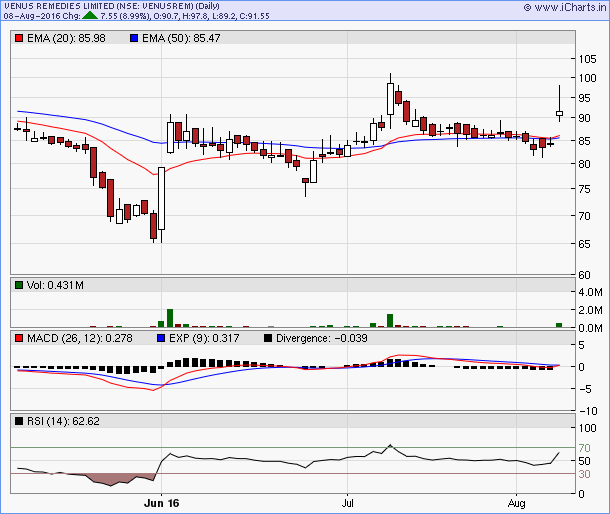Click the red EMA (20) legend swatch

point(19,38)
